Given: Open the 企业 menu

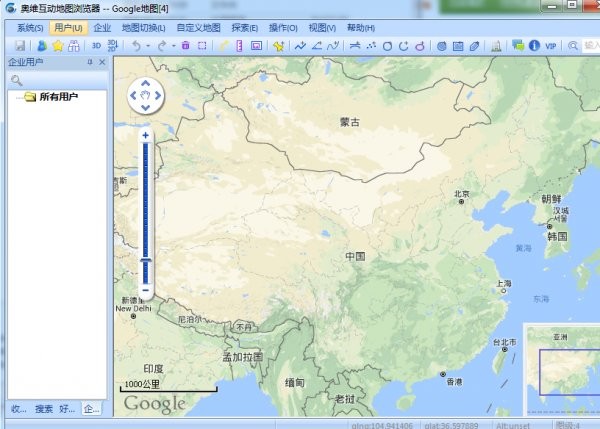Looking at the screenshot, I should click(102, 28).
